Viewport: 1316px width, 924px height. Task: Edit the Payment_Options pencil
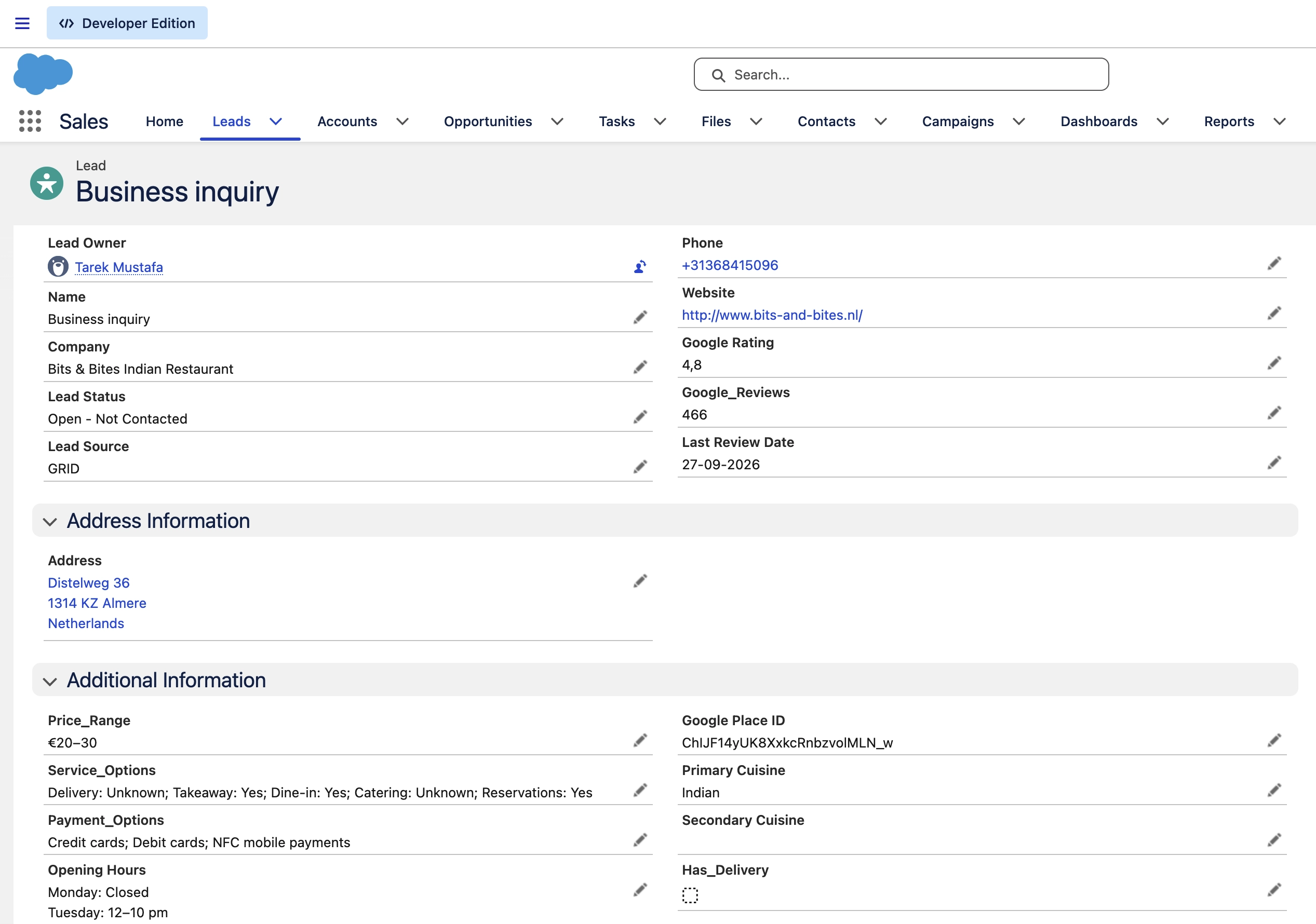pyautogui.click(x=640, y=840)
